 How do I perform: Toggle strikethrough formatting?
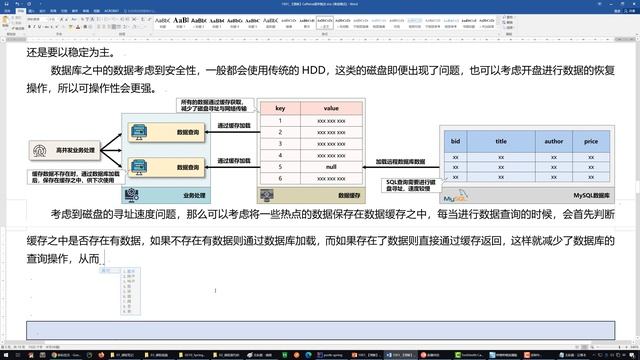47,27
